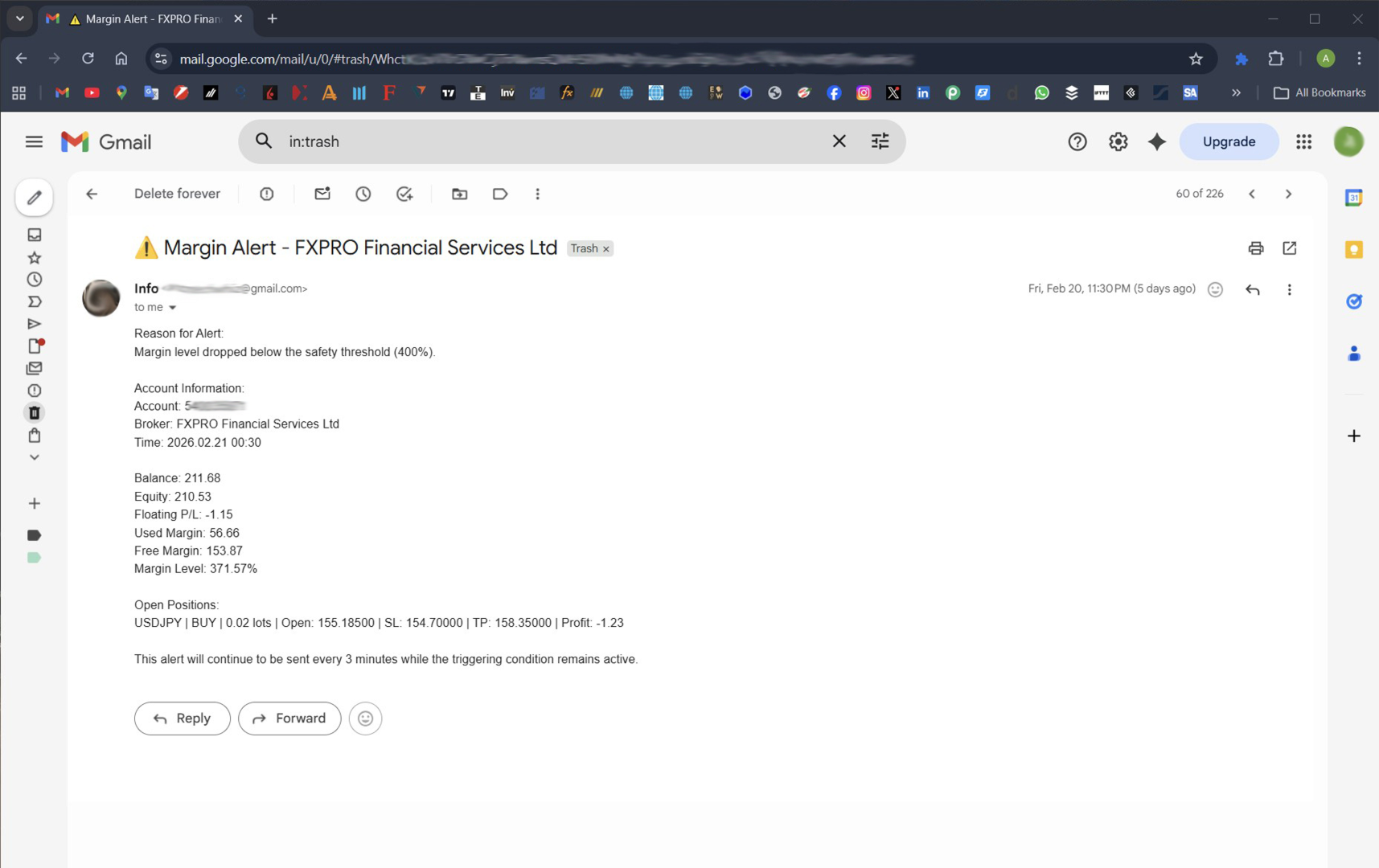Open More options in email toolbar
Screen dimensions: 1379x868
click(x=538, y=194)
